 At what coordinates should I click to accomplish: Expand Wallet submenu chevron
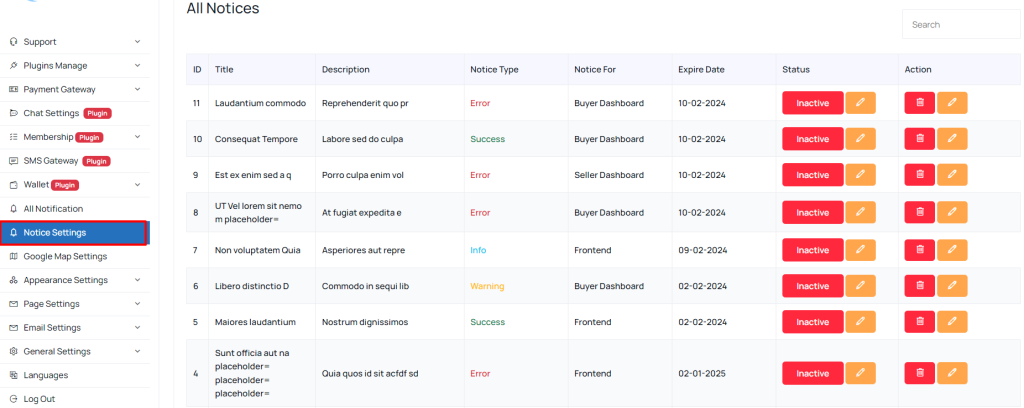coord(137,185)
